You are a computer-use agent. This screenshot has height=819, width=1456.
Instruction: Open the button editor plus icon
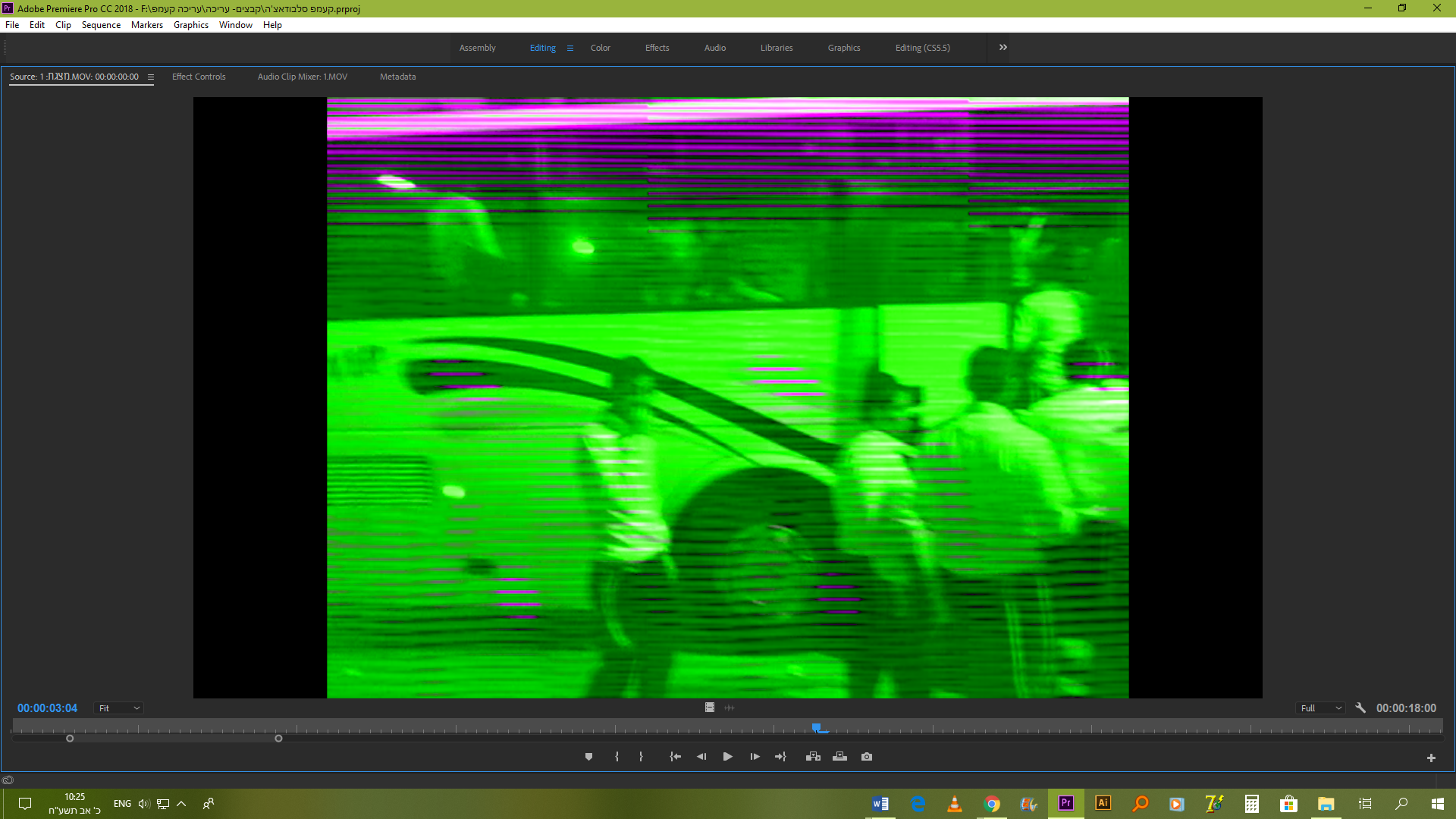[x=1431, y=758]
